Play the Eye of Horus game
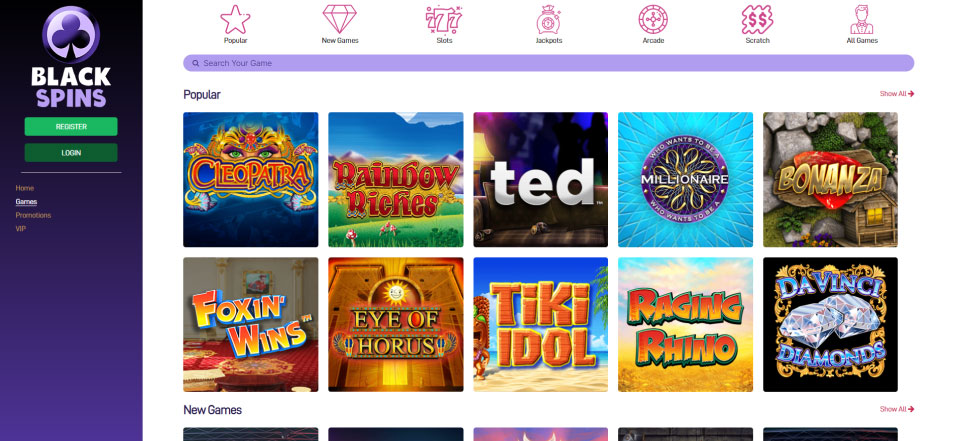This screenshot has height=441, width=954. click(x=395, y=324)
